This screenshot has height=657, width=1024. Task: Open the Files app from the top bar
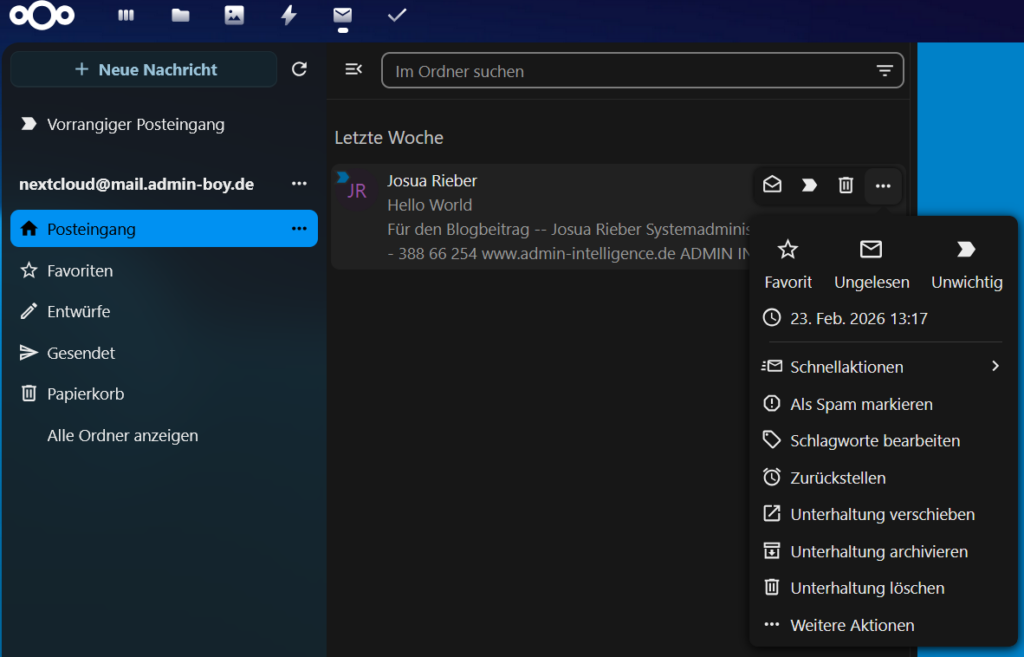[x=180, y=15]
